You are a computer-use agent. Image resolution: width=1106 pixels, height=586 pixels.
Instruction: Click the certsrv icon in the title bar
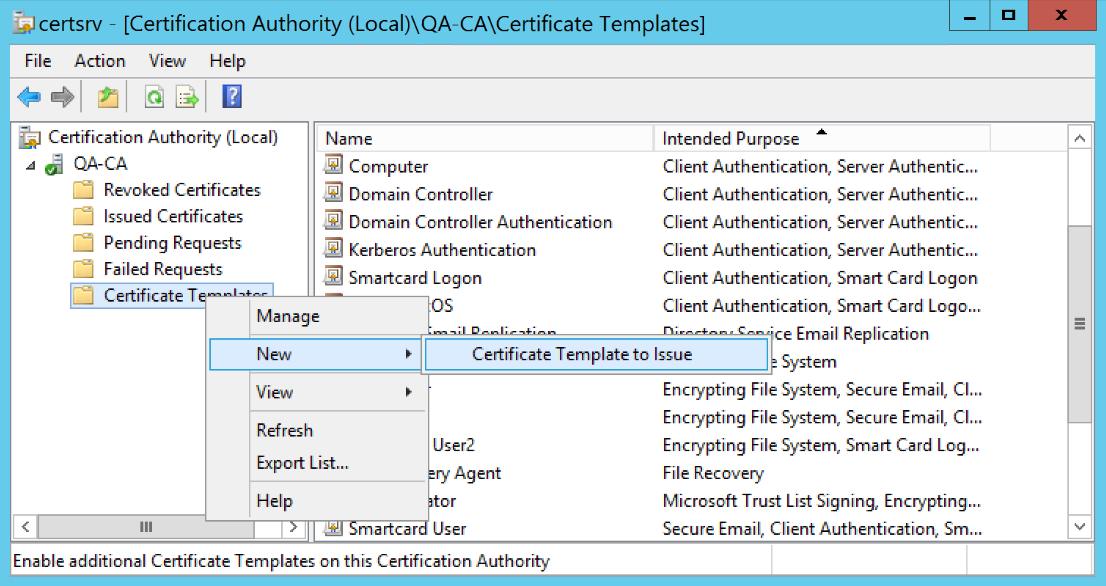tap(24, 22)
